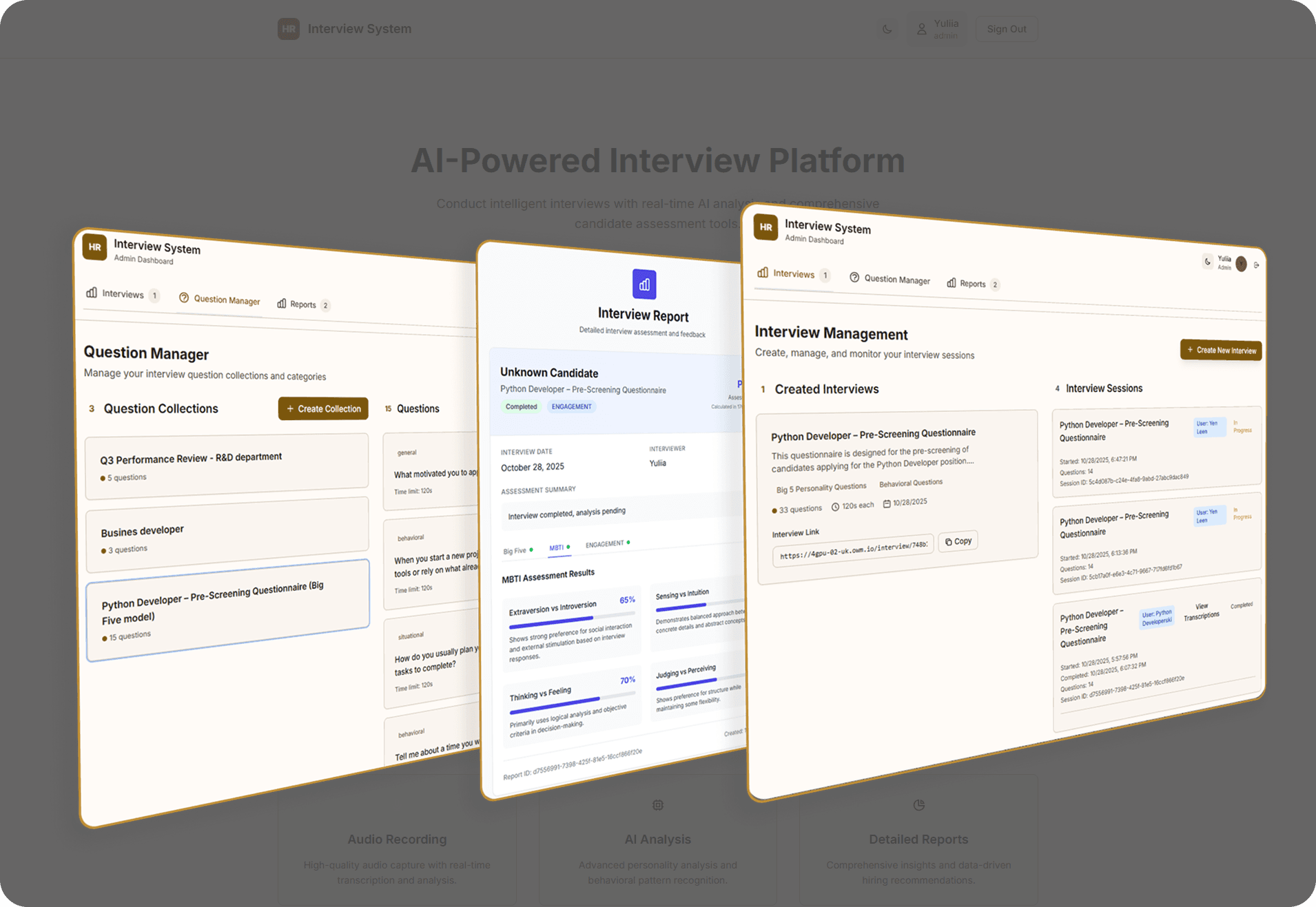This screenshot has width=1316, height=907.
Task: Open Question Manager tab in the Interview Management panel
Action: pos(890,278)
